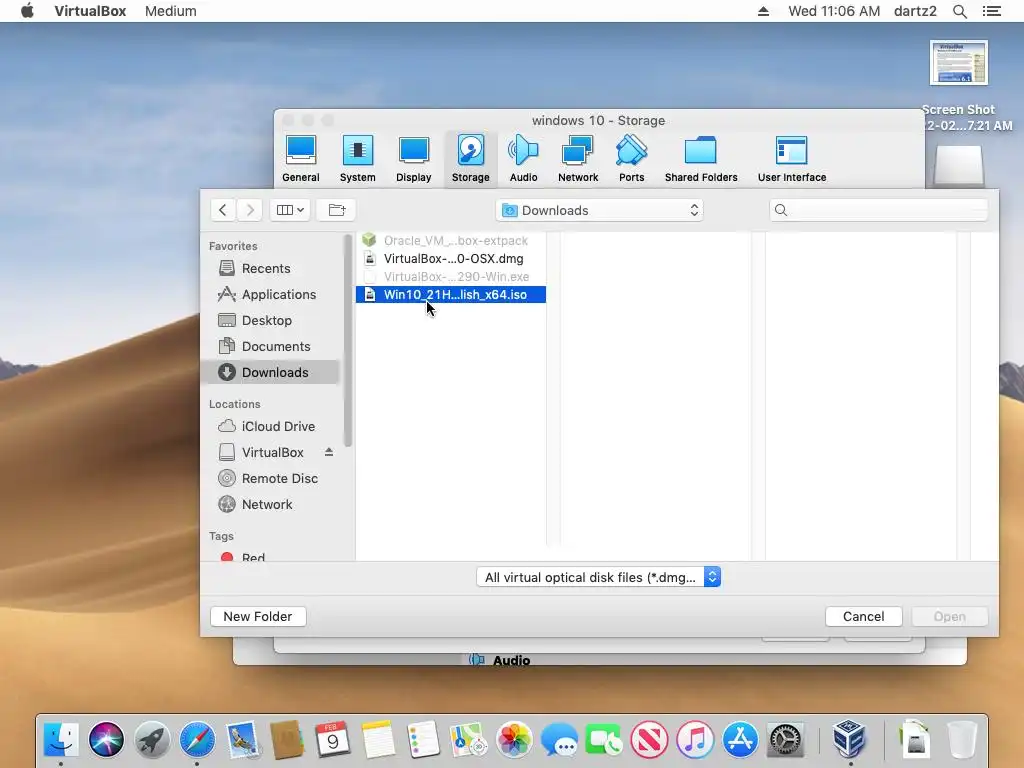1024x768 pixels.
Task: Open Messages from the Dock
Action: (559, 740)
